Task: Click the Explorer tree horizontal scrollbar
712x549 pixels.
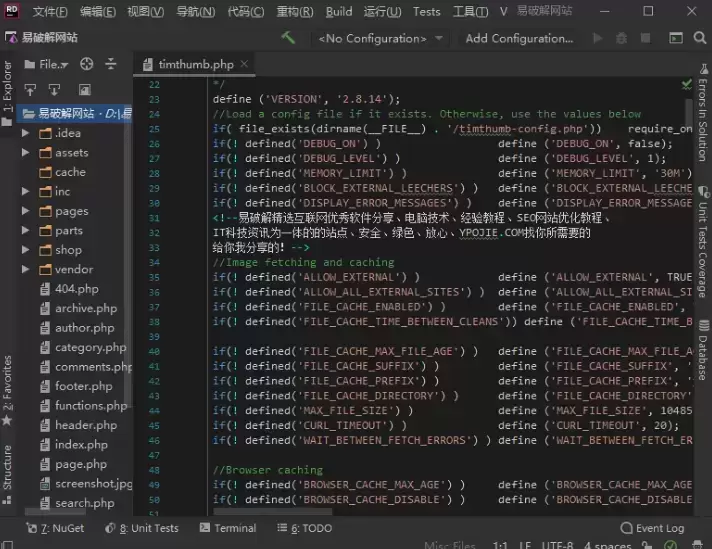Action: [55, 512]
